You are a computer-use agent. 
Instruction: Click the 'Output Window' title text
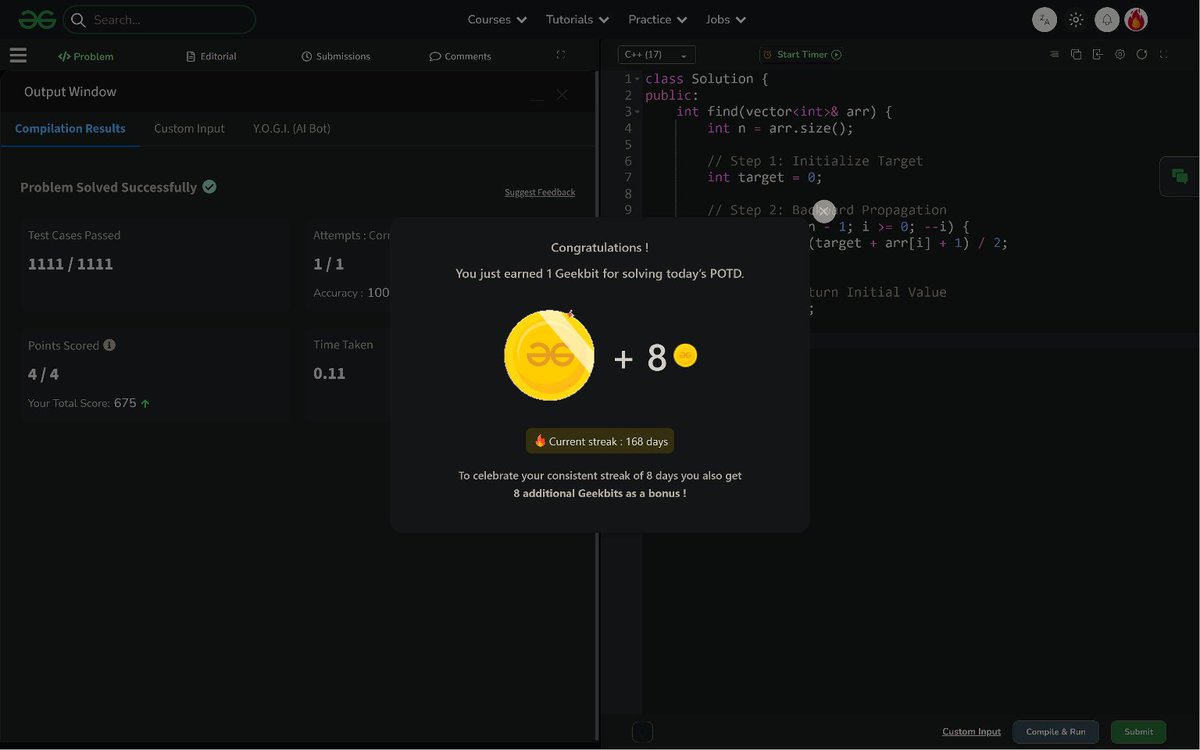[x=70, y=91]
